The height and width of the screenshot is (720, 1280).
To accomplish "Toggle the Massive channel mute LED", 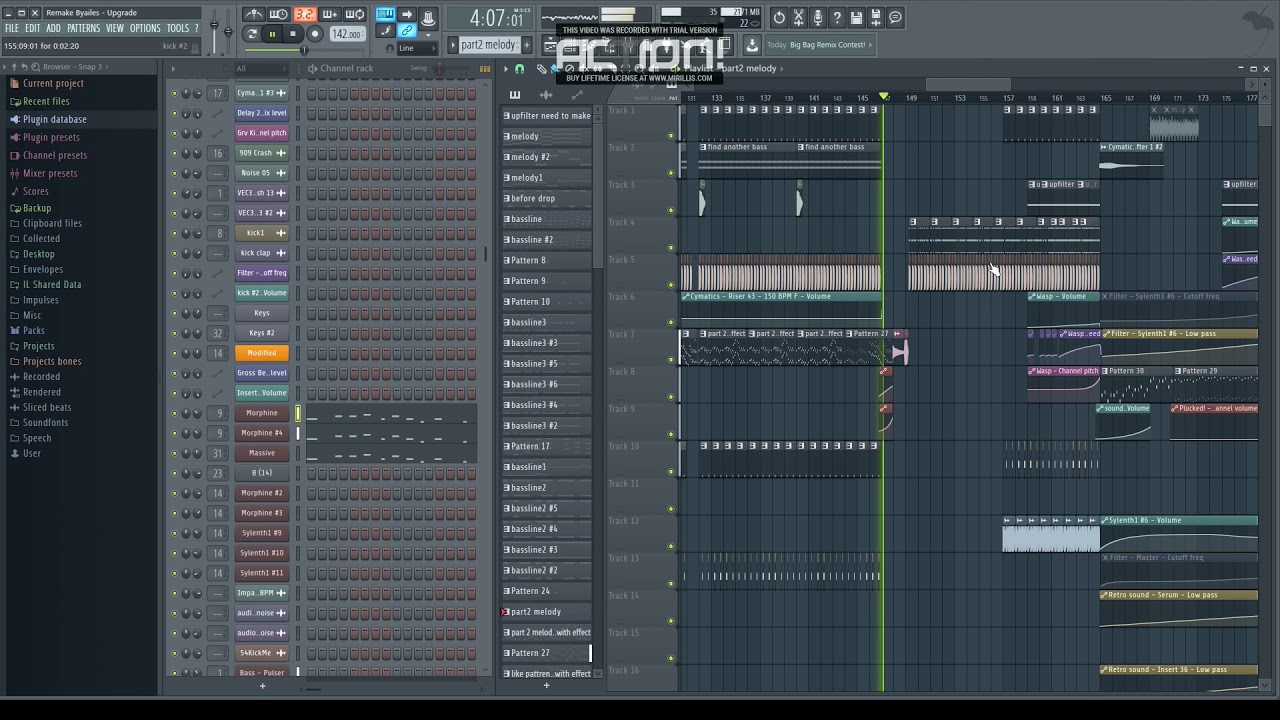I will point(174,453).
